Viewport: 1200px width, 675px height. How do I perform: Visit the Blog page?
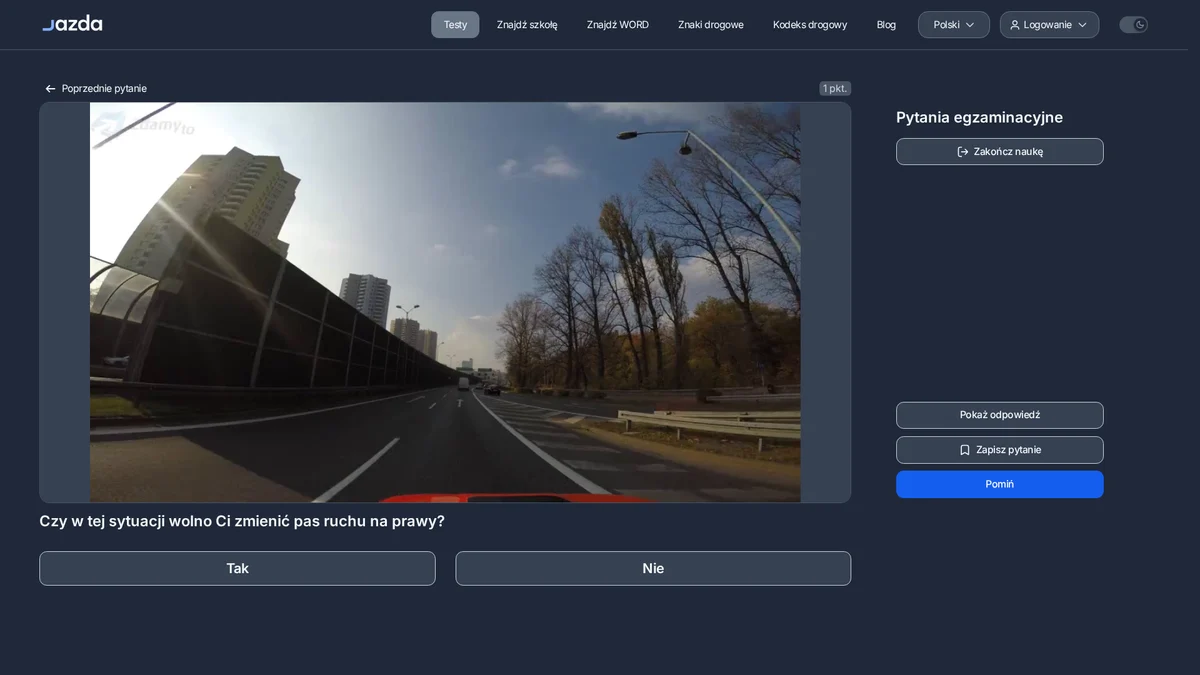coord(886,25)
